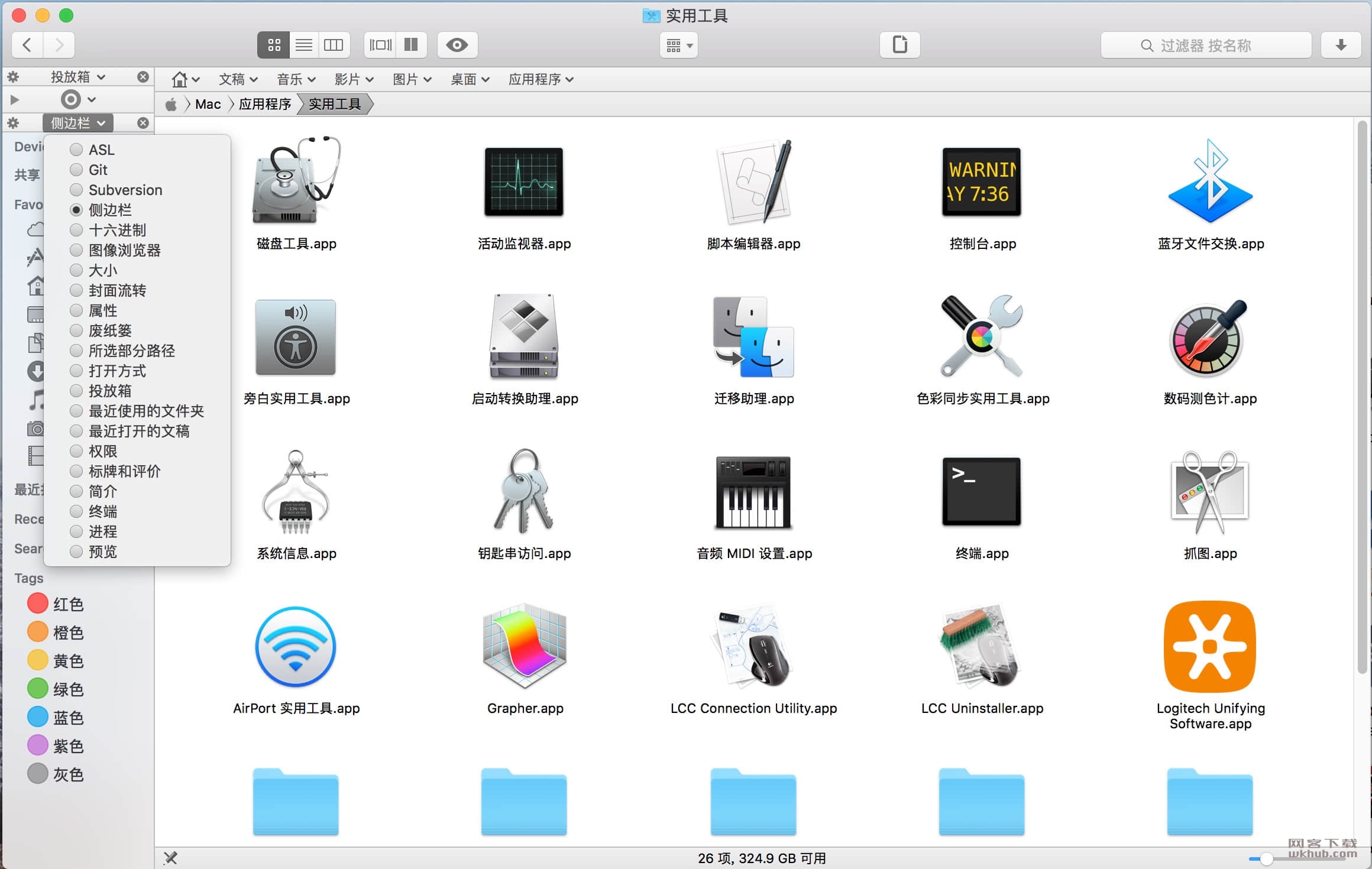Open Grapher.app icon
1372x869 pixels.
[525, 647]
